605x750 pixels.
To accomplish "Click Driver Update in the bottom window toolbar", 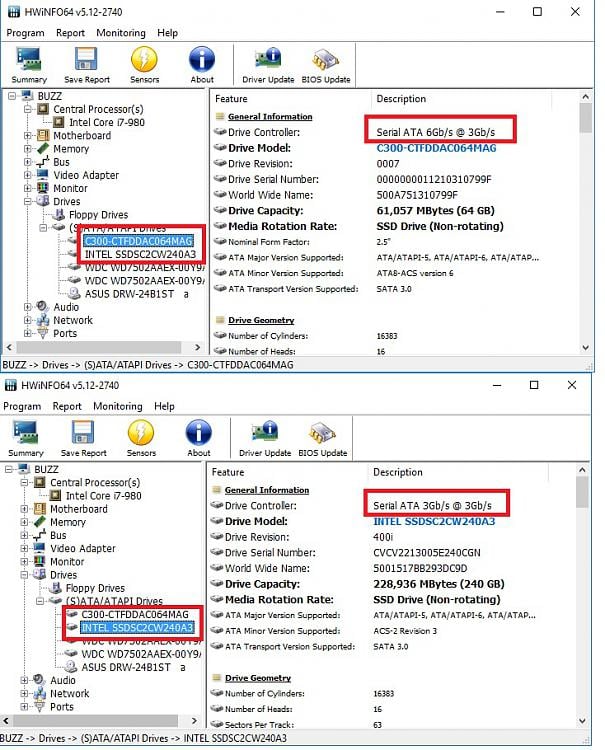I will point(264,438).
